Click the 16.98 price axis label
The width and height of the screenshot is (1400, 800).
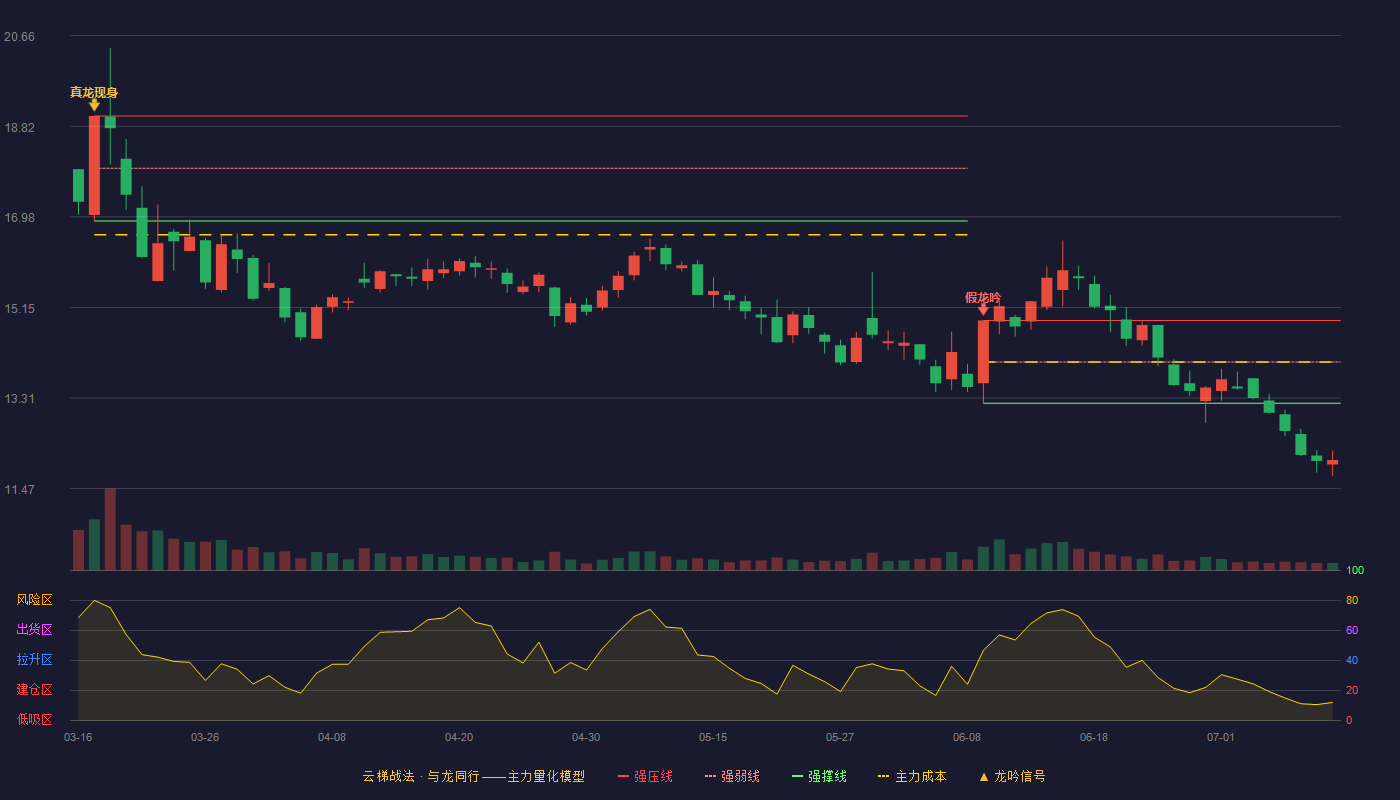coord(19,218)
